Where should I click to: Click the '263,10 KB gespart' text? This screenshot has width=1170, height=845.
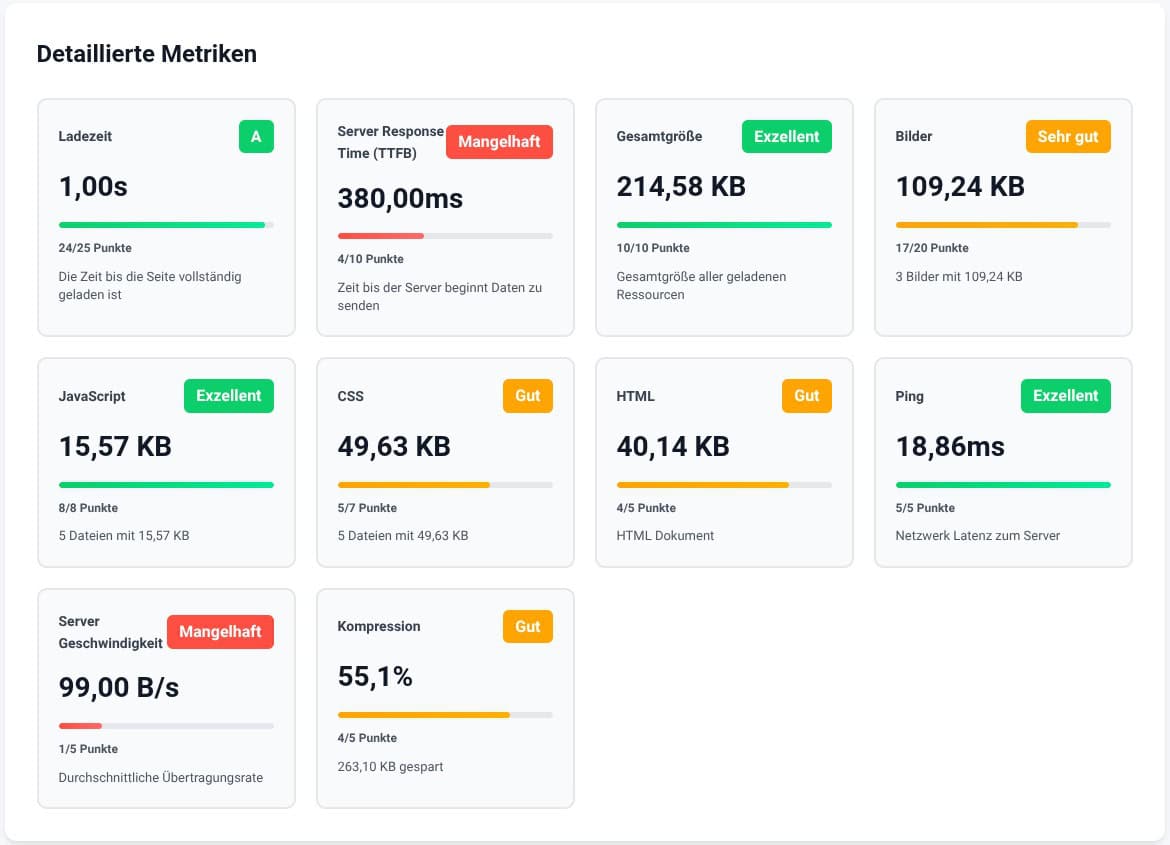click(390, 766)
